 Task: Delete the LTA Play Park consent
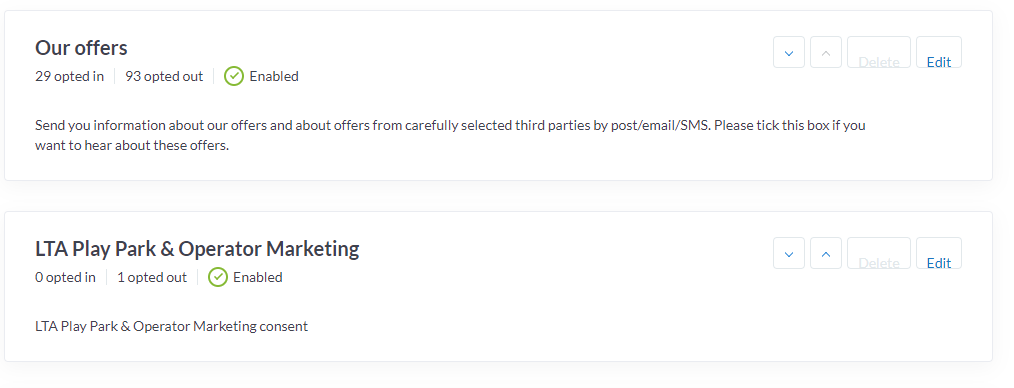879,253
